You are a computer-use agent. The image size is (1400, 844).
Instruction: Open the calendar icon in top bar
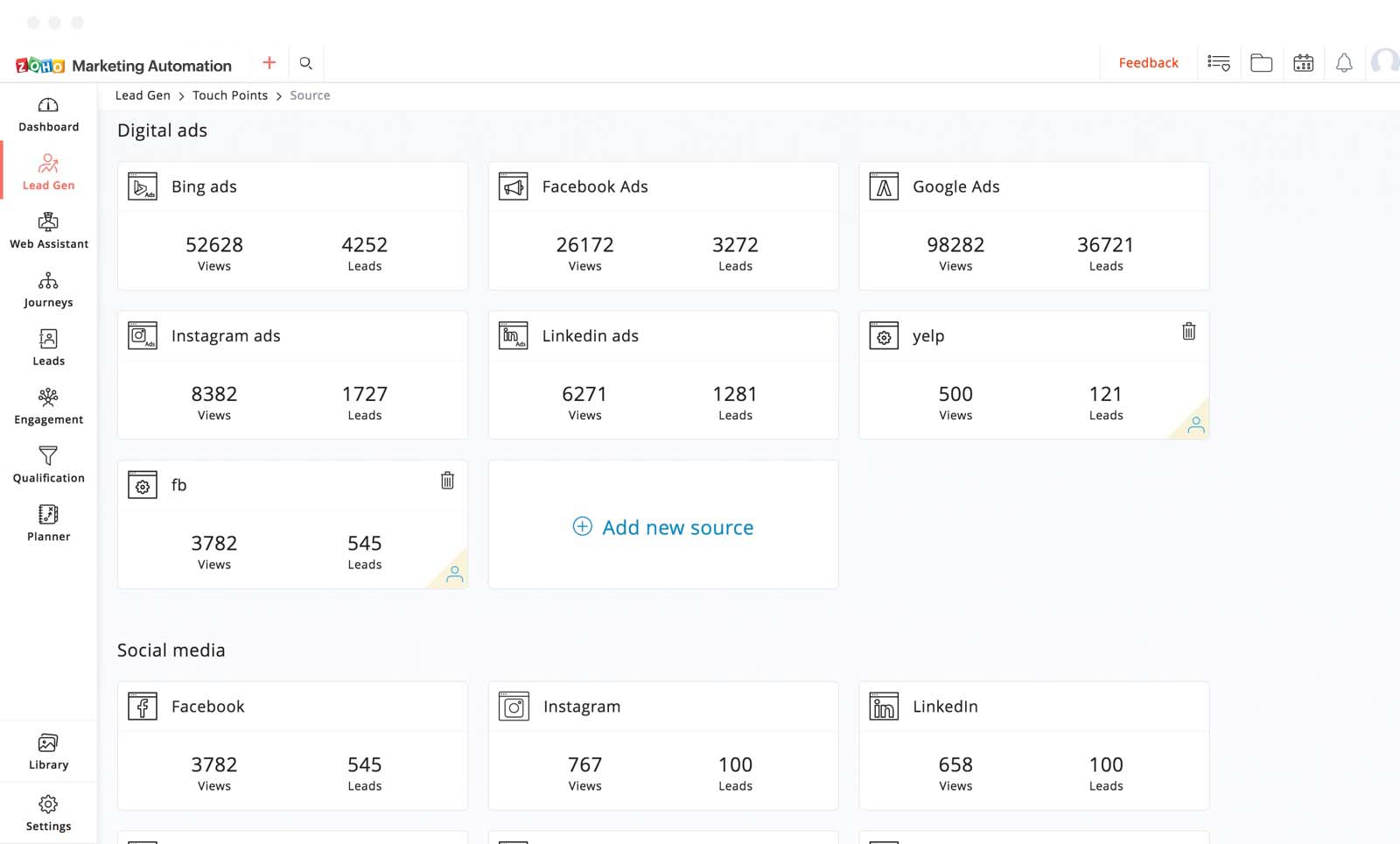[1303, 63]
